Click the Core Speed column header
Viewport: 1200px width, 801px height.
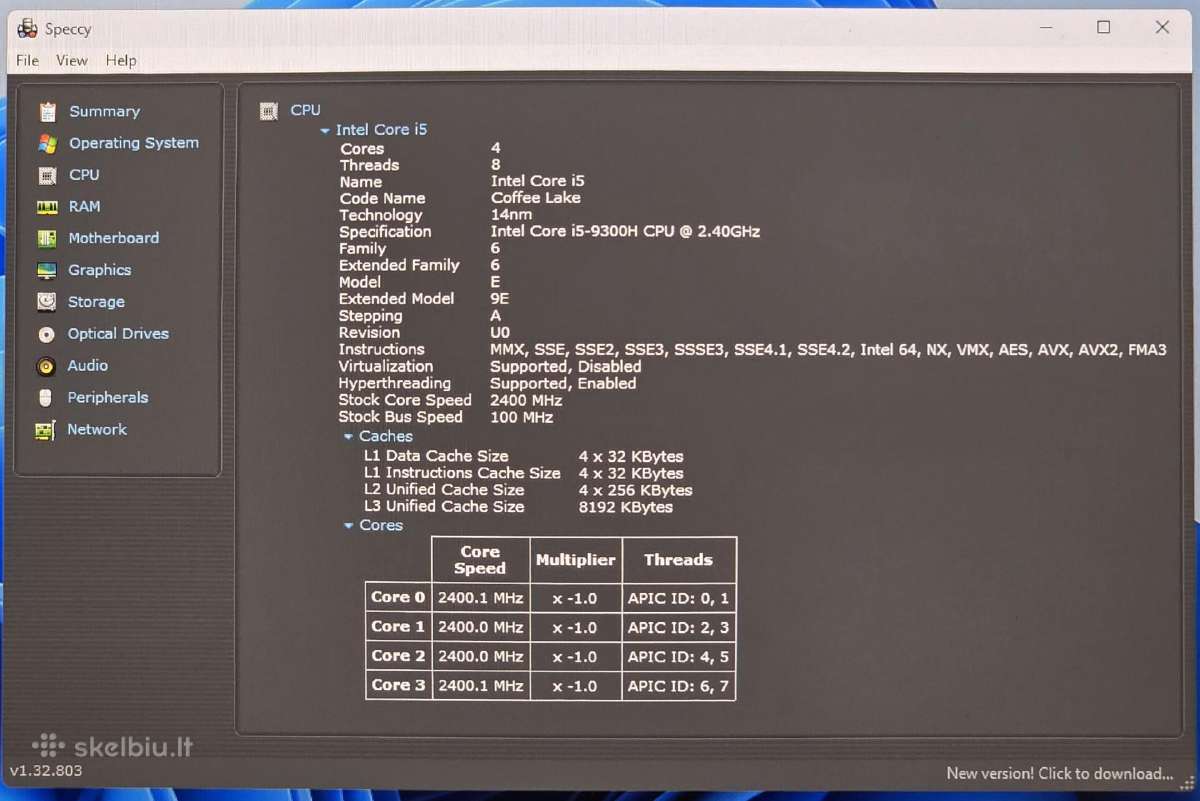[480, 560]
